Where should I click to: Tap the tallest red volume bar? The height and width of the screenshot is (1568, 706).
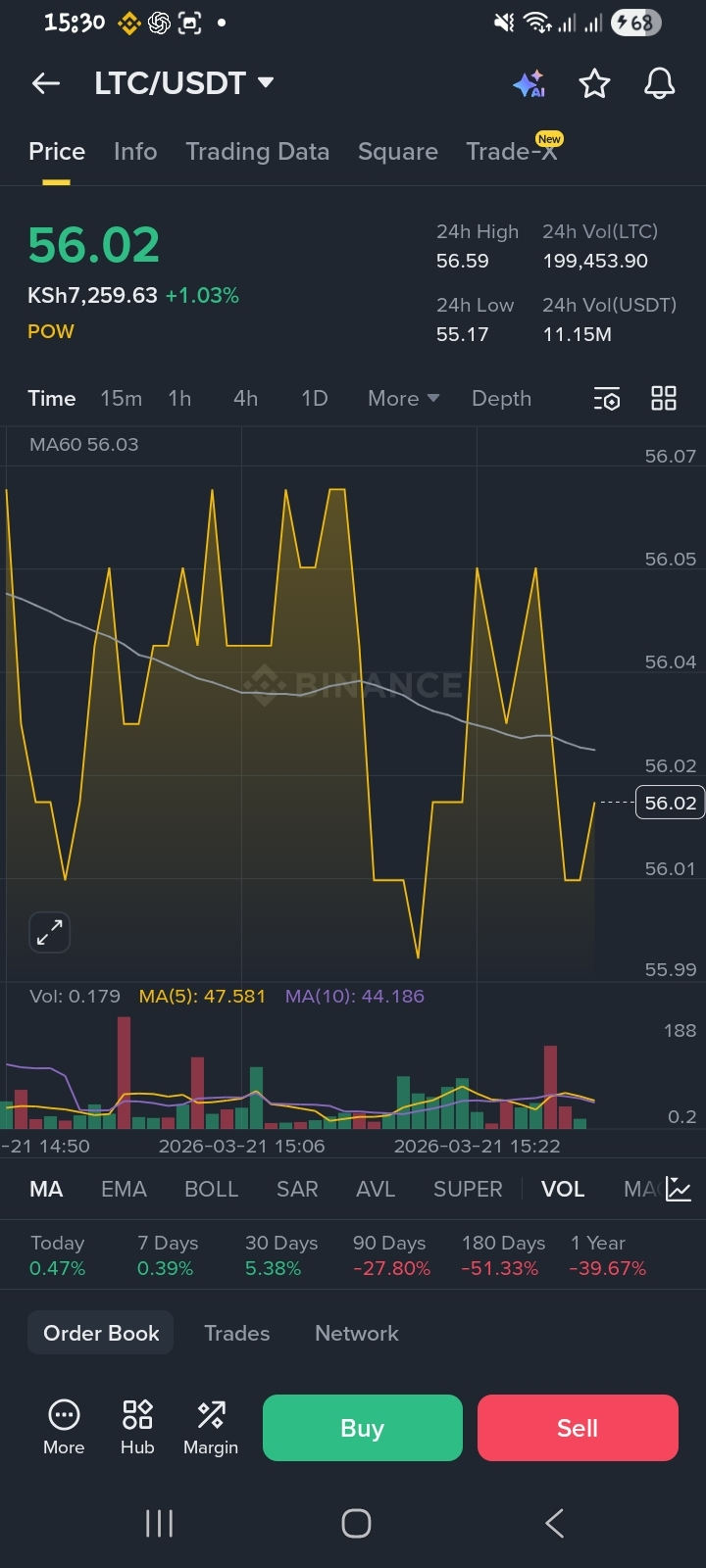coord(124,1072)
